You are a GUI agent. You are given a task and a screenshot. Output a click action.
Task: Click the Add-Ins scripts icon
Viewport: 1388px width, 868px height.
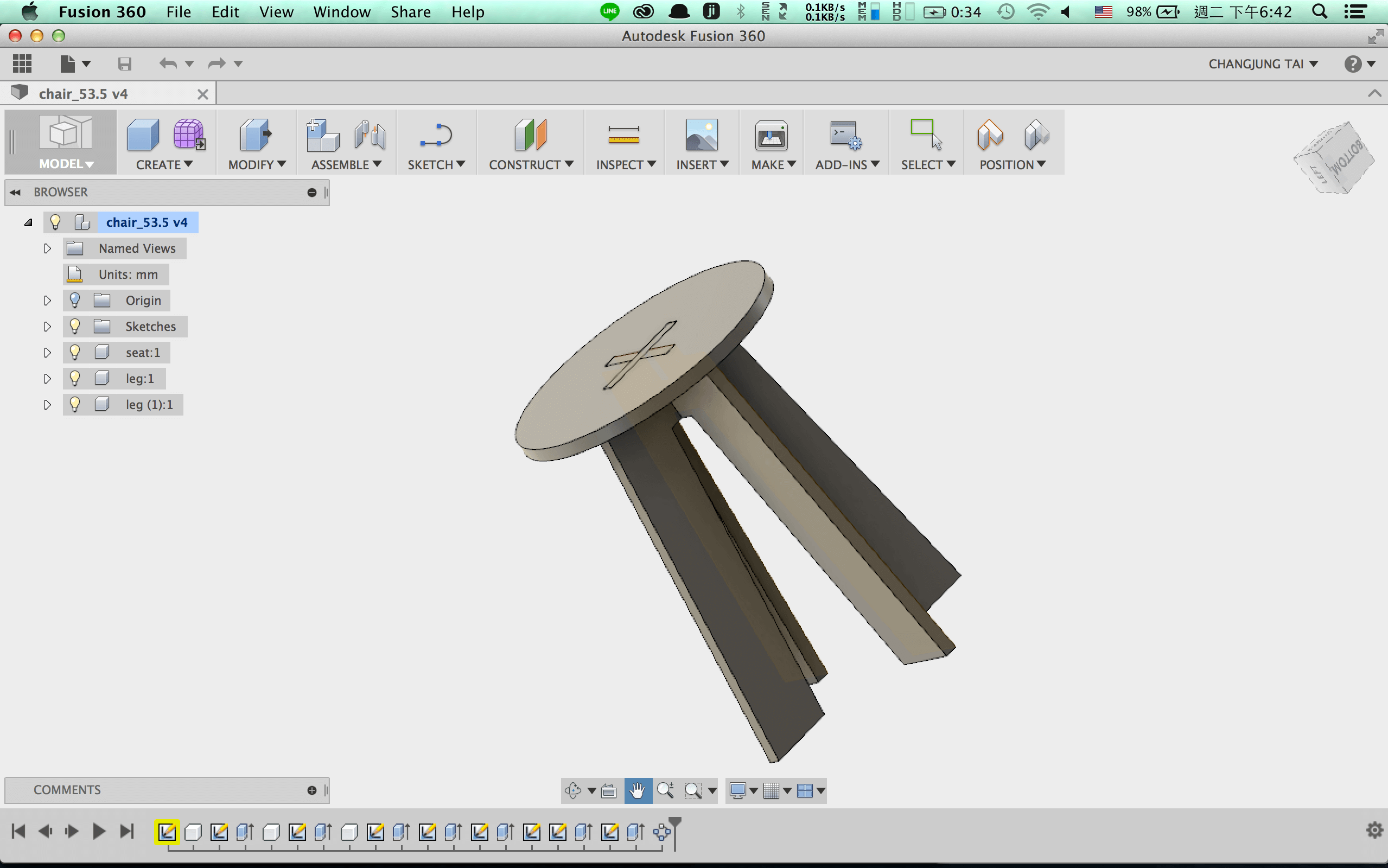point(846,136)
